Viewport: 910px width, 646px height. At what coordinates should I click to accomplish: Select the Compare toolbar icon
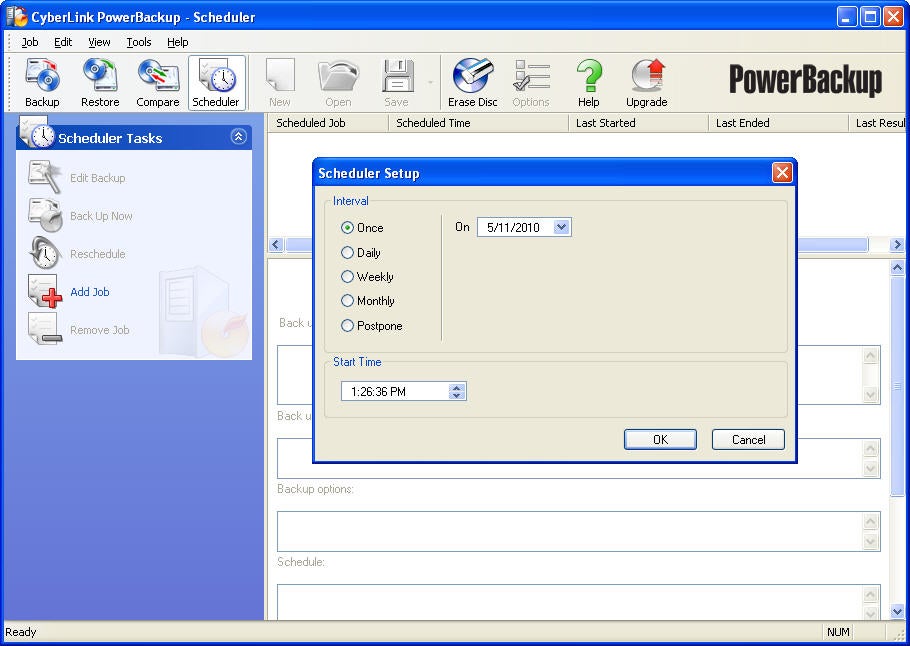158,82
